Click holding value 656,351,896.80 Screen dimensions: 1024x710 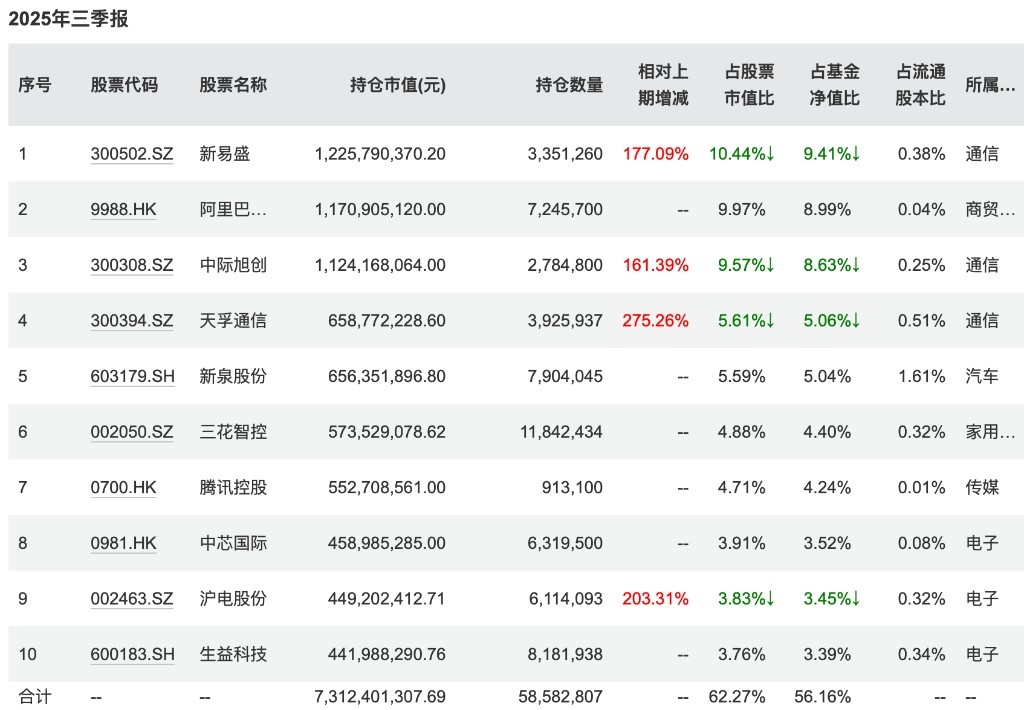(x=387, y=376)
